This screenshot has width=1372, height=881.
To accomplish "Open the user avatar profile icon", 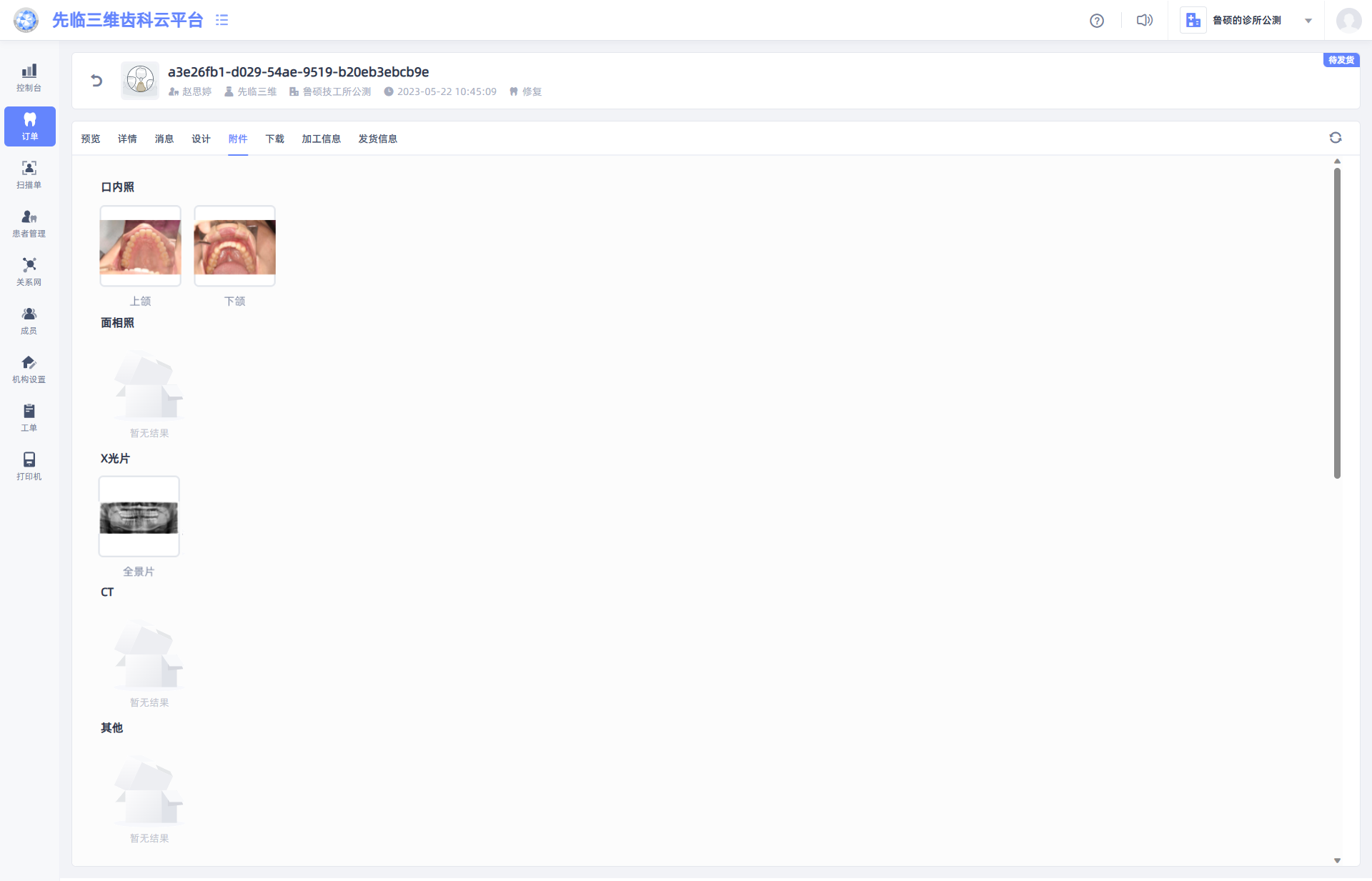I will pyautogui.click(x=1348, y=20).
